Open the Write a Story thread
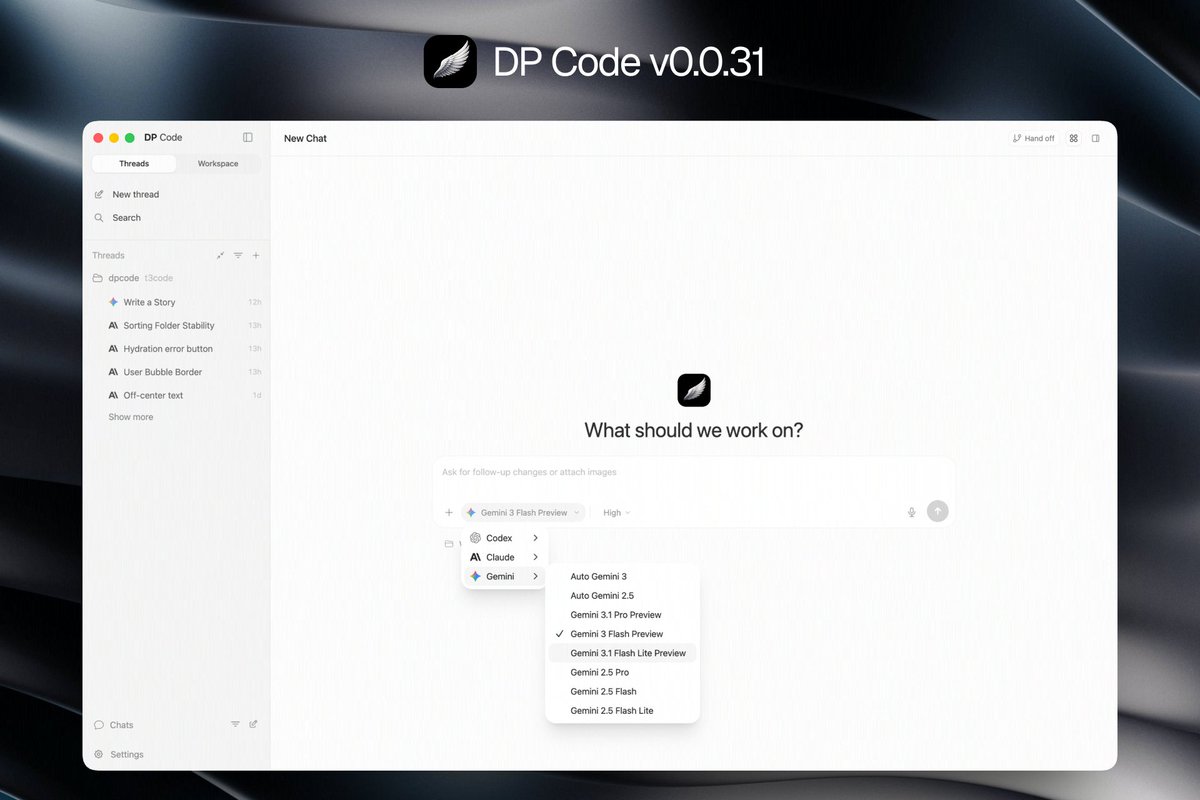Screen dimensions: 1200x800 [x=149, y=302]
